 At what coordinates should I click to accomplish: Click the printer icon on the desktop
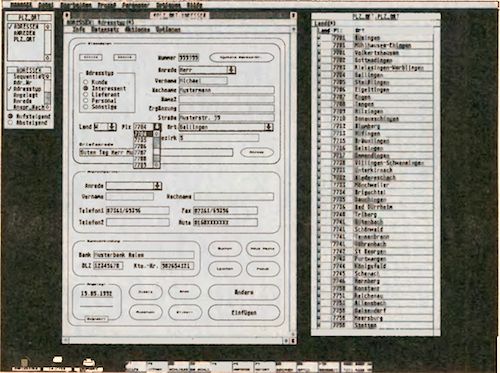coord(89,363)
